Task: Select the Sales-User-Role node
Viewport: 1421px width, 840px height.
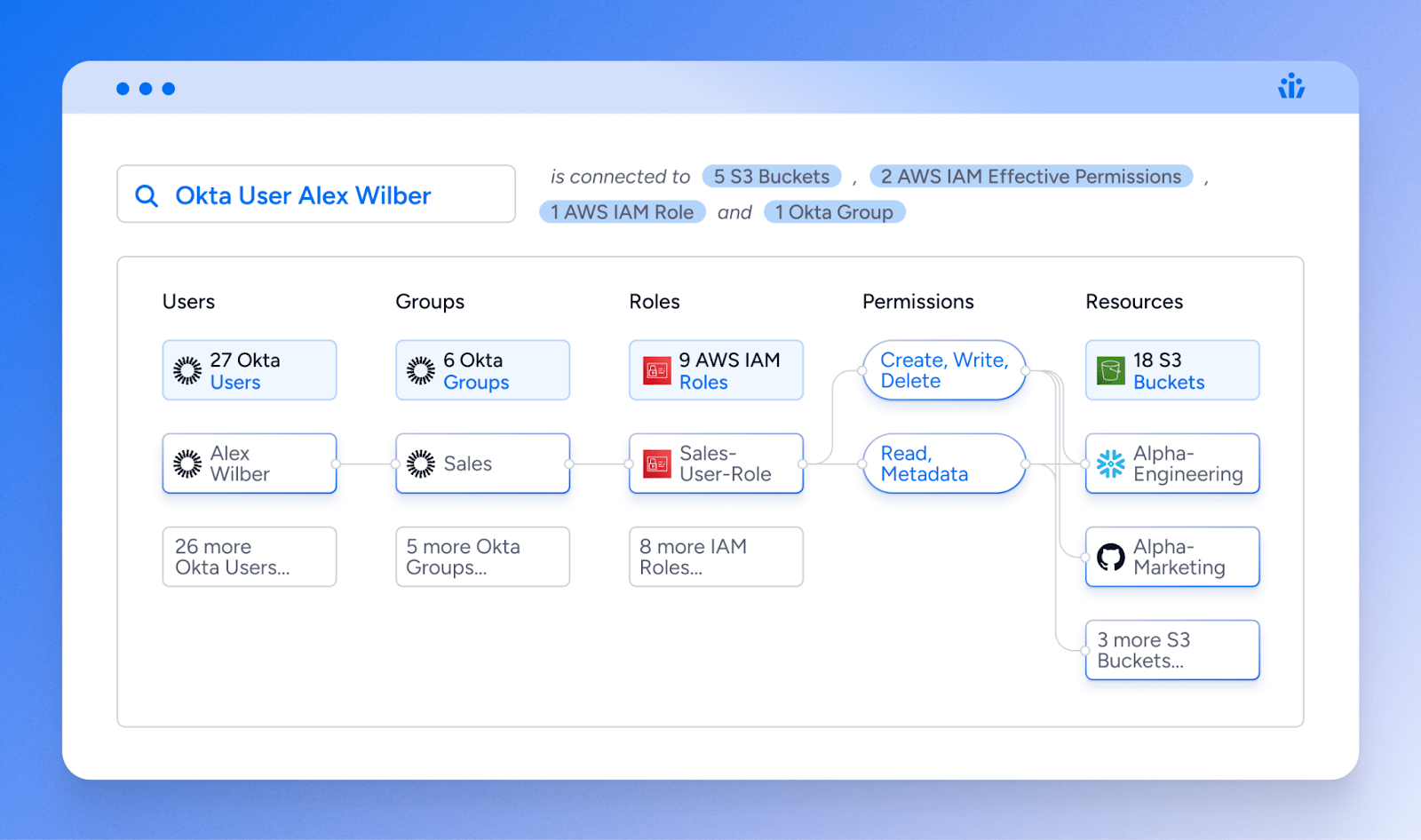Action: [x=717, y=464]
